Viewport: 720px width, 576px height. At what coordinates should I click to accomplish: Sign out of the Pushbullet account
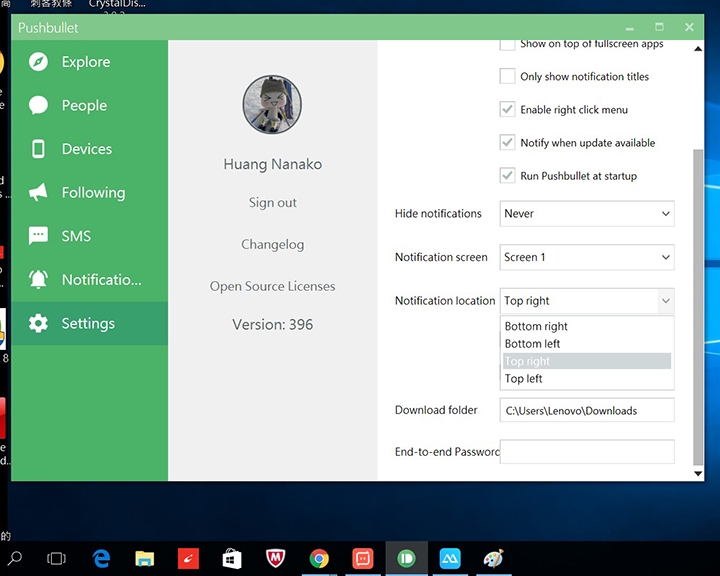pos(272,203)
